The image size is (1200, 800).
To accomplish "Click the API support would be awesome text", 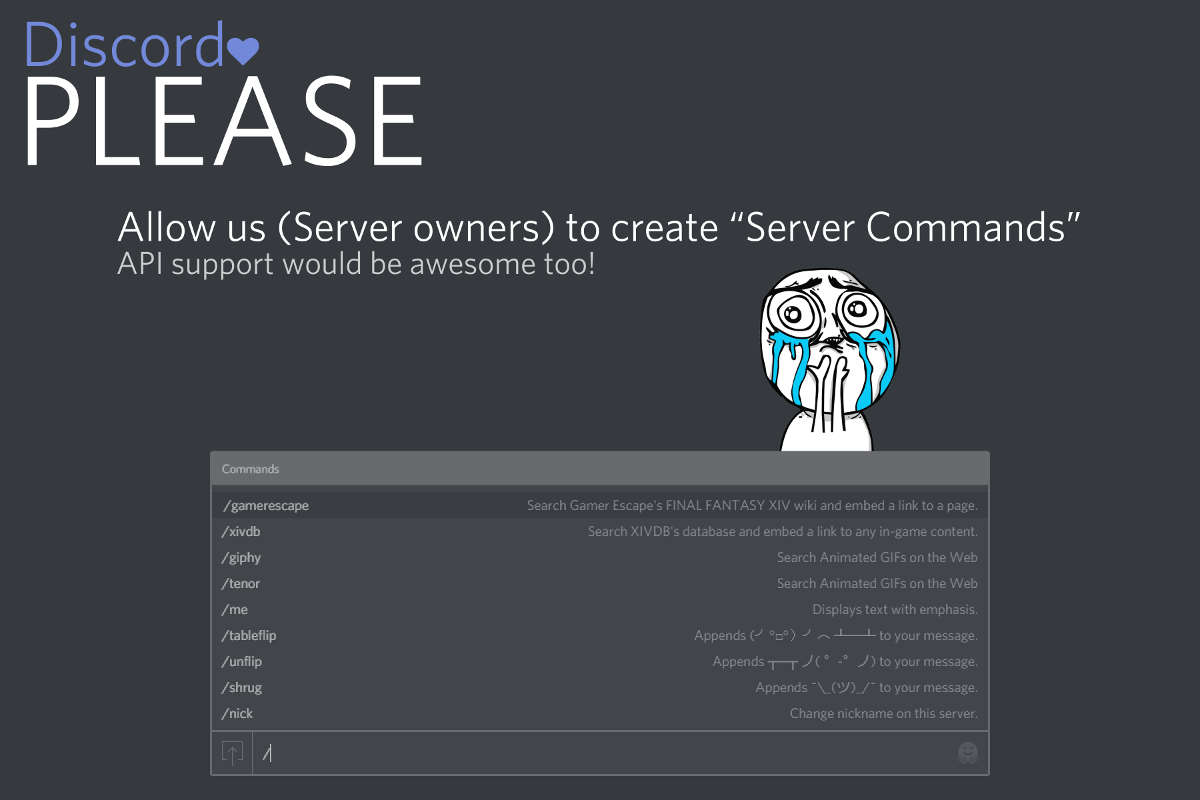I will [356, 265].
